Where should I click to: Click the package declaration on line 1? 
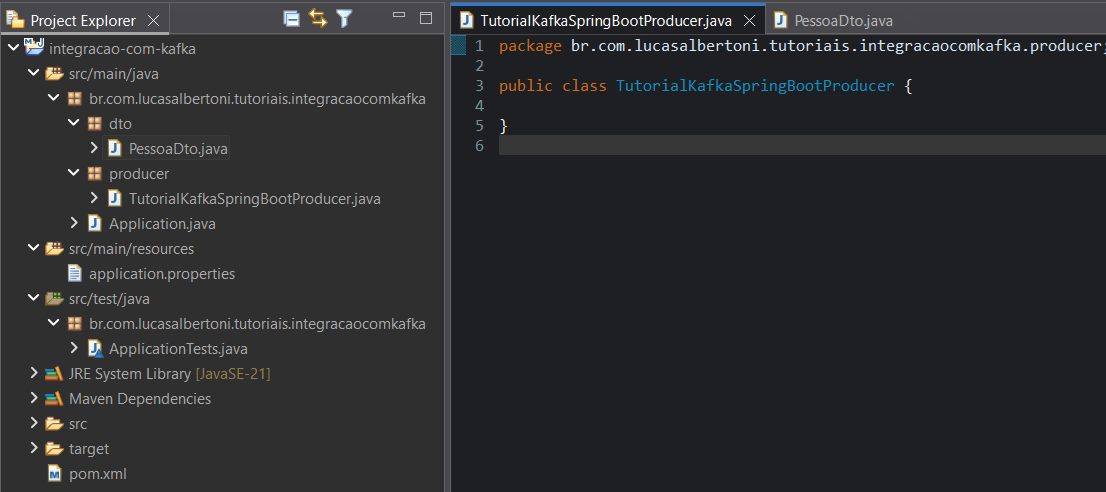pos(802,47)
